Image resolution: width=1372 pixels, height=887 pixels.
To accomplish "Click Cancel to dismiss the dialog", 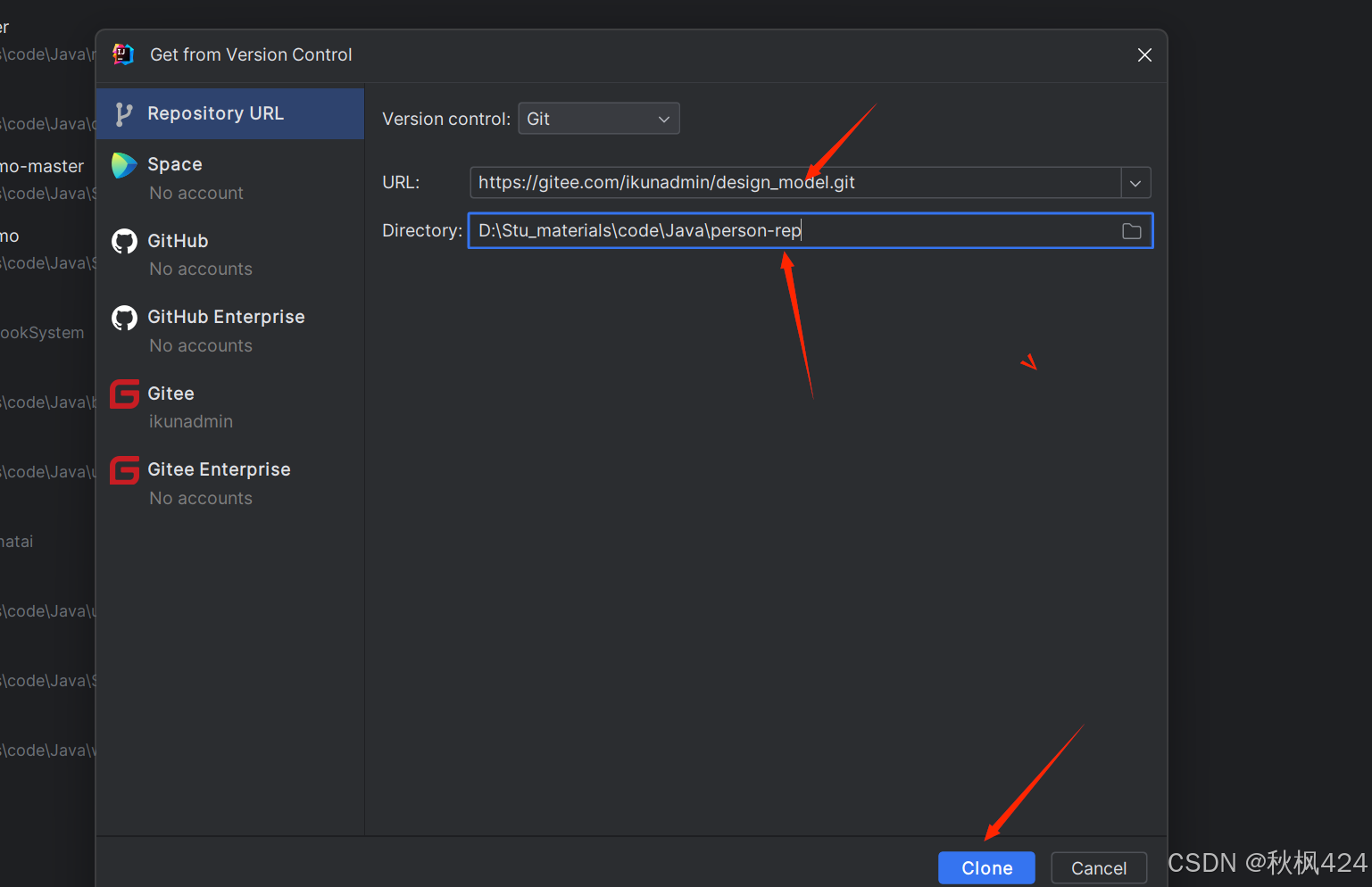I will point(1098,867).
